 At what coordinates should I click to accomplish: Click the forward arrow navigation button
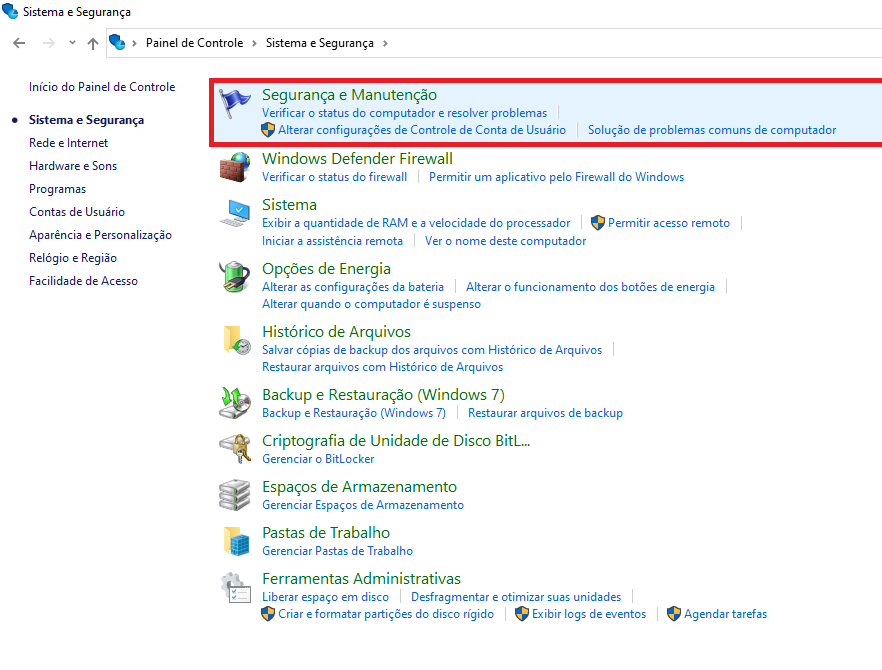click(49, 43)
